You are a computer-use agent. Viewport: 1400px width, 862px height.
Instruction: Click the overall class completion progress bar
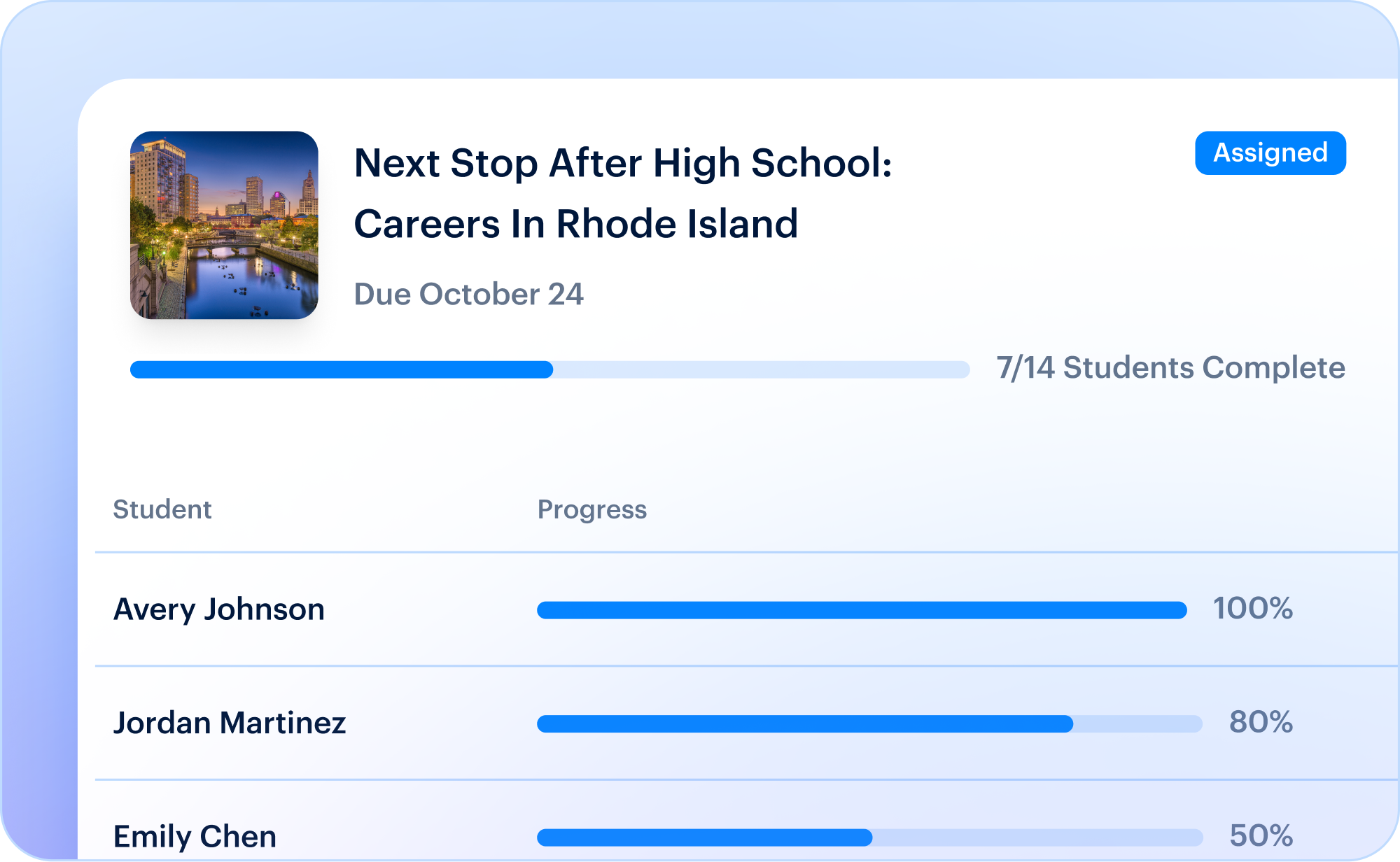(549, 369)
